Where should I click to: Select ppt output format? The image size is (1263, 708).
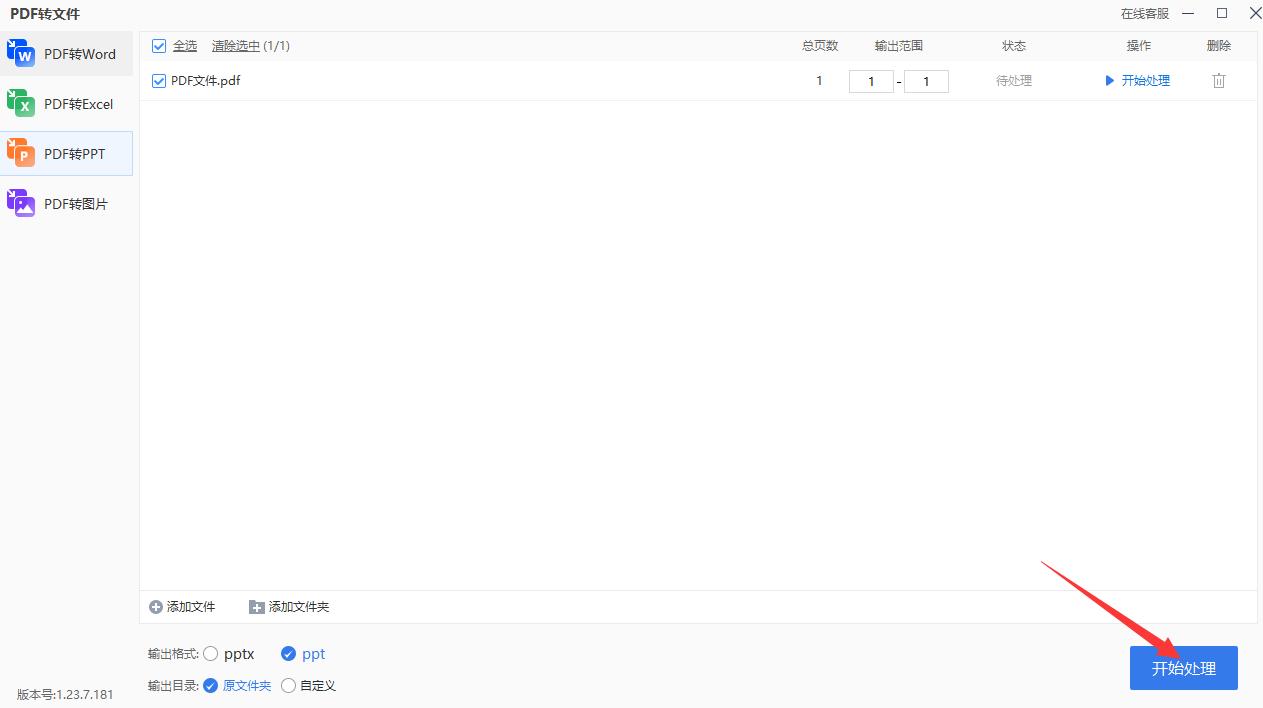click(288, 654)
